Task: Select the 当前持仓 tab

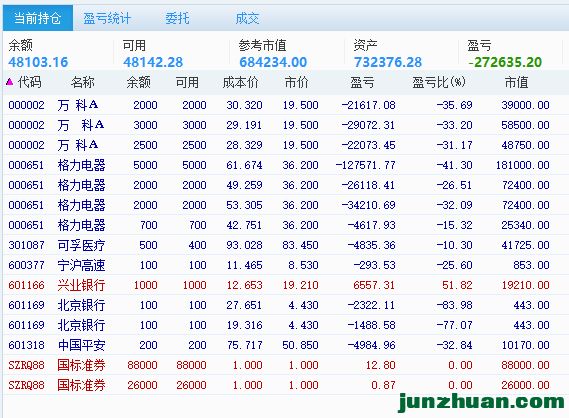Action: (38, 18)
